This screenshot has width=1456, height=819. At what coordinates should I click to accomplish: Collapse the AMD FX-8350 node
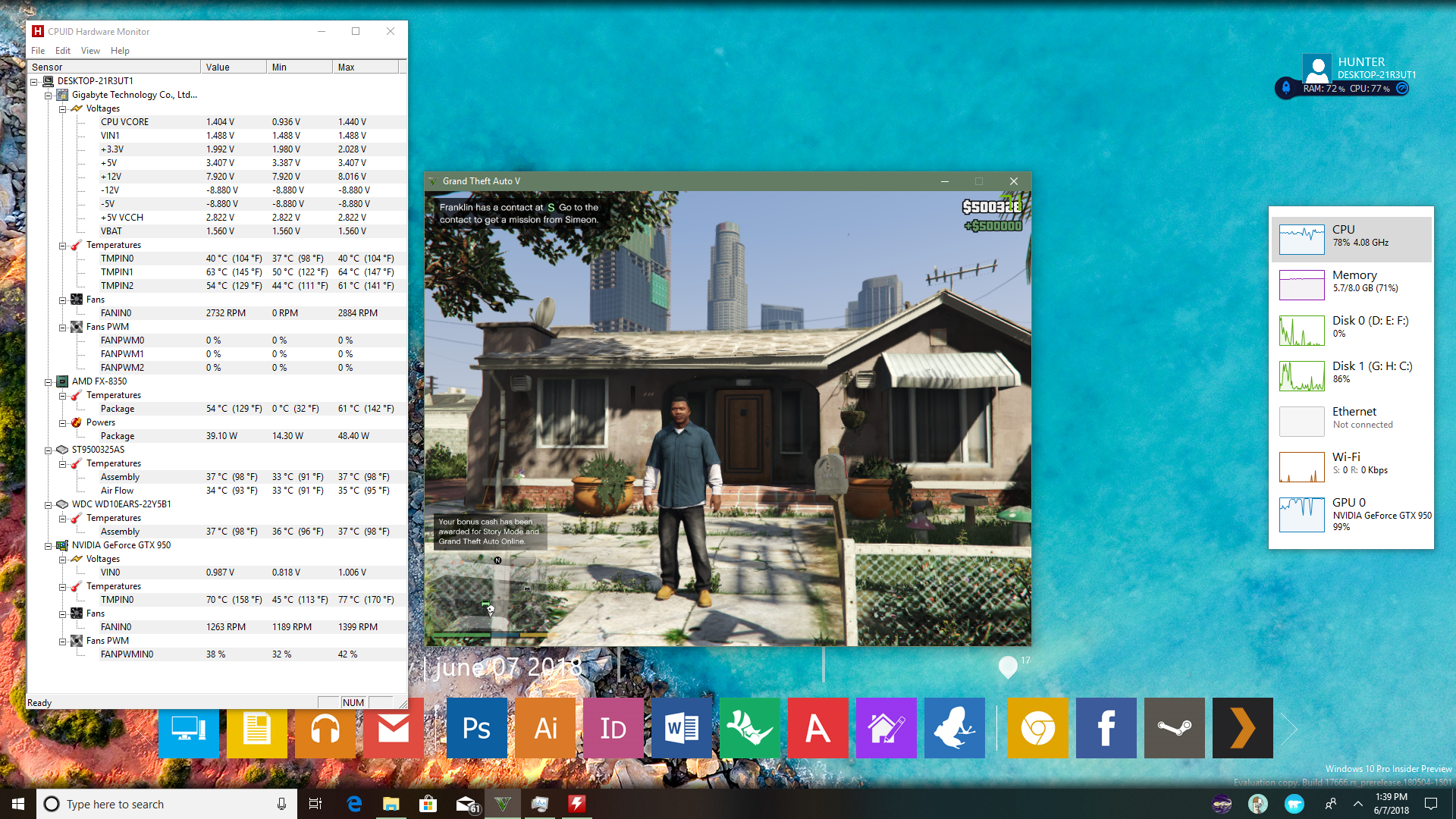click(49, 382)
